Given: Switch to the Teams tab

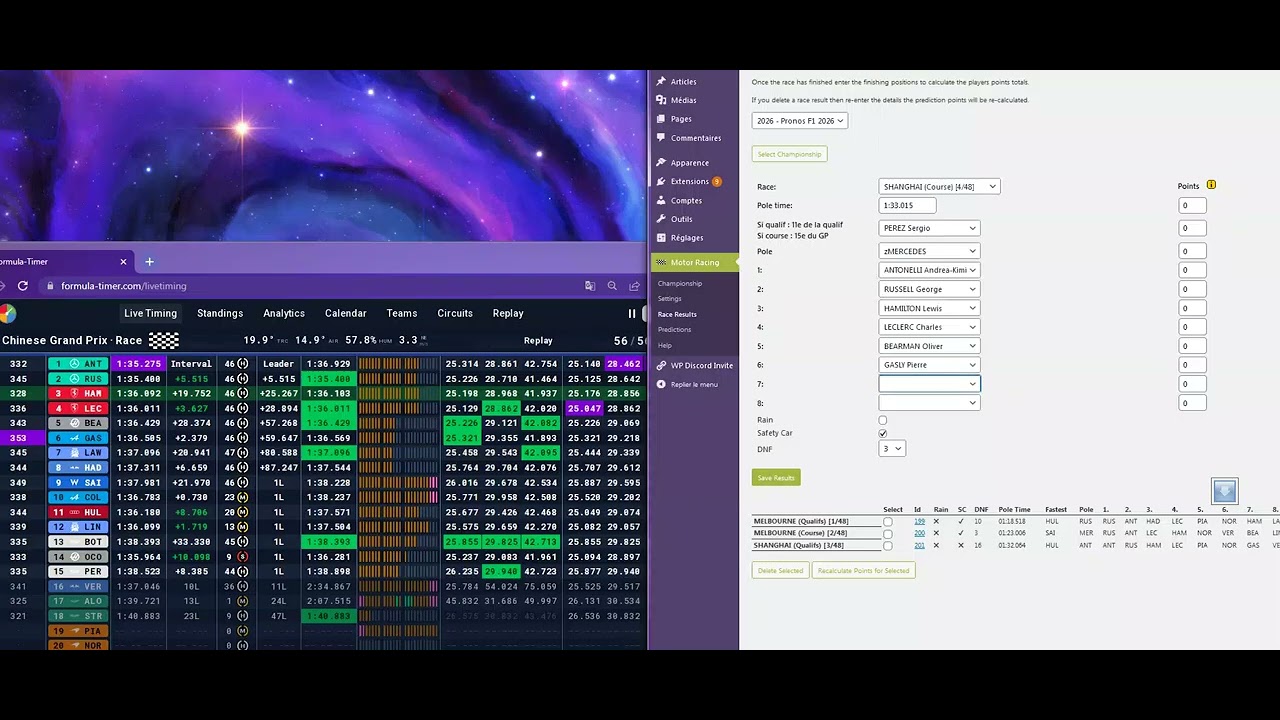Looking at the screenshot, I should [x=402, y=314].
